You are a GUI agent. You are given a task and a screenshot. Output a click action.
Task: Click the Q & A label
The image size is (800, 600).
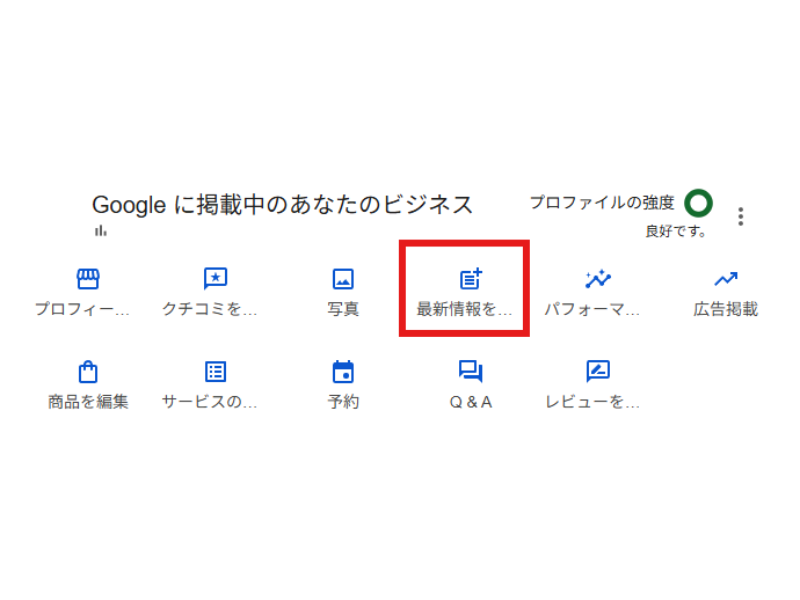click(x=470, y=402)
